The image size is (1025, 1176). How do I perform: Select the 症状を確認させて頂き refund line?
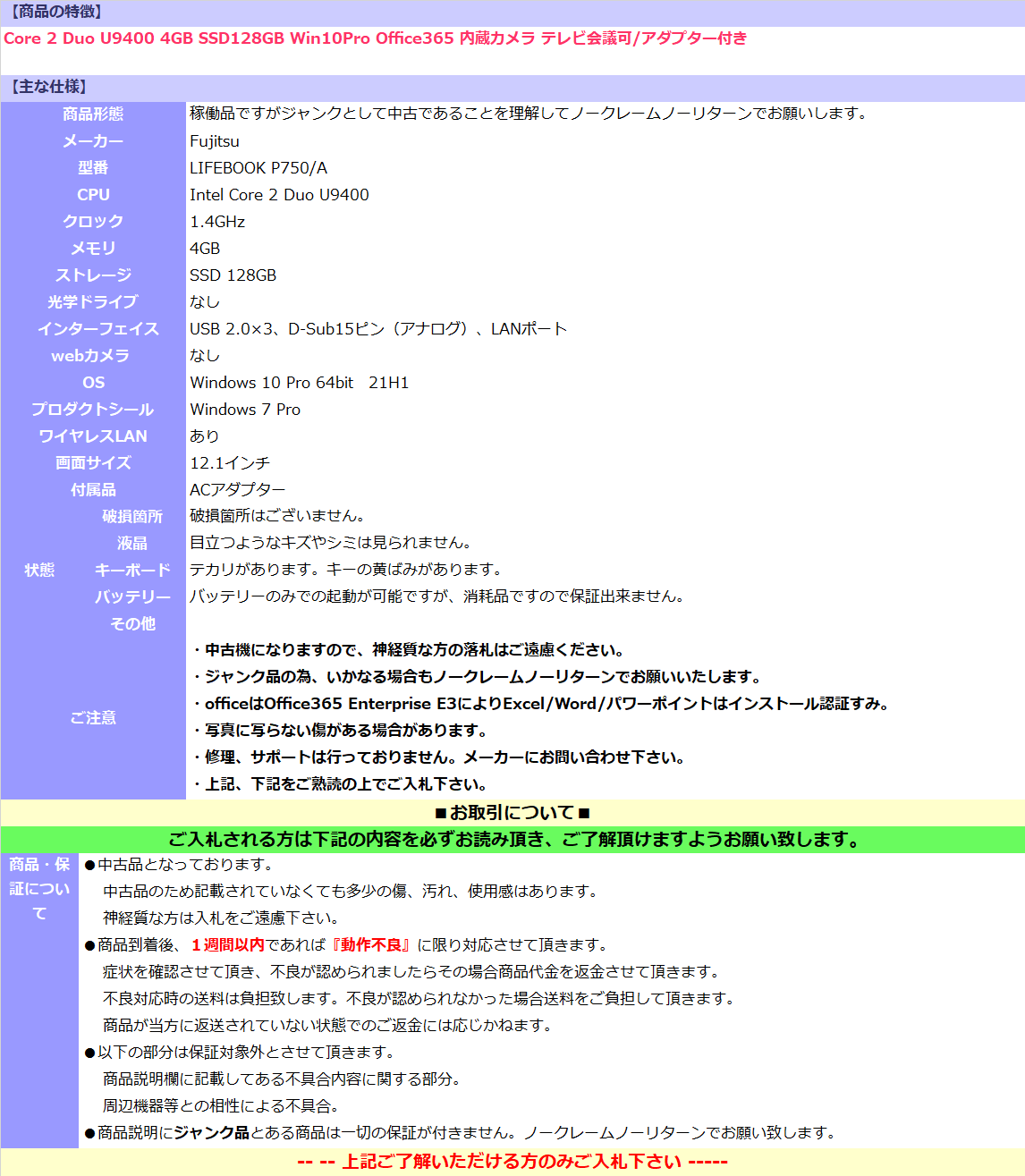(x=411, y=972)
